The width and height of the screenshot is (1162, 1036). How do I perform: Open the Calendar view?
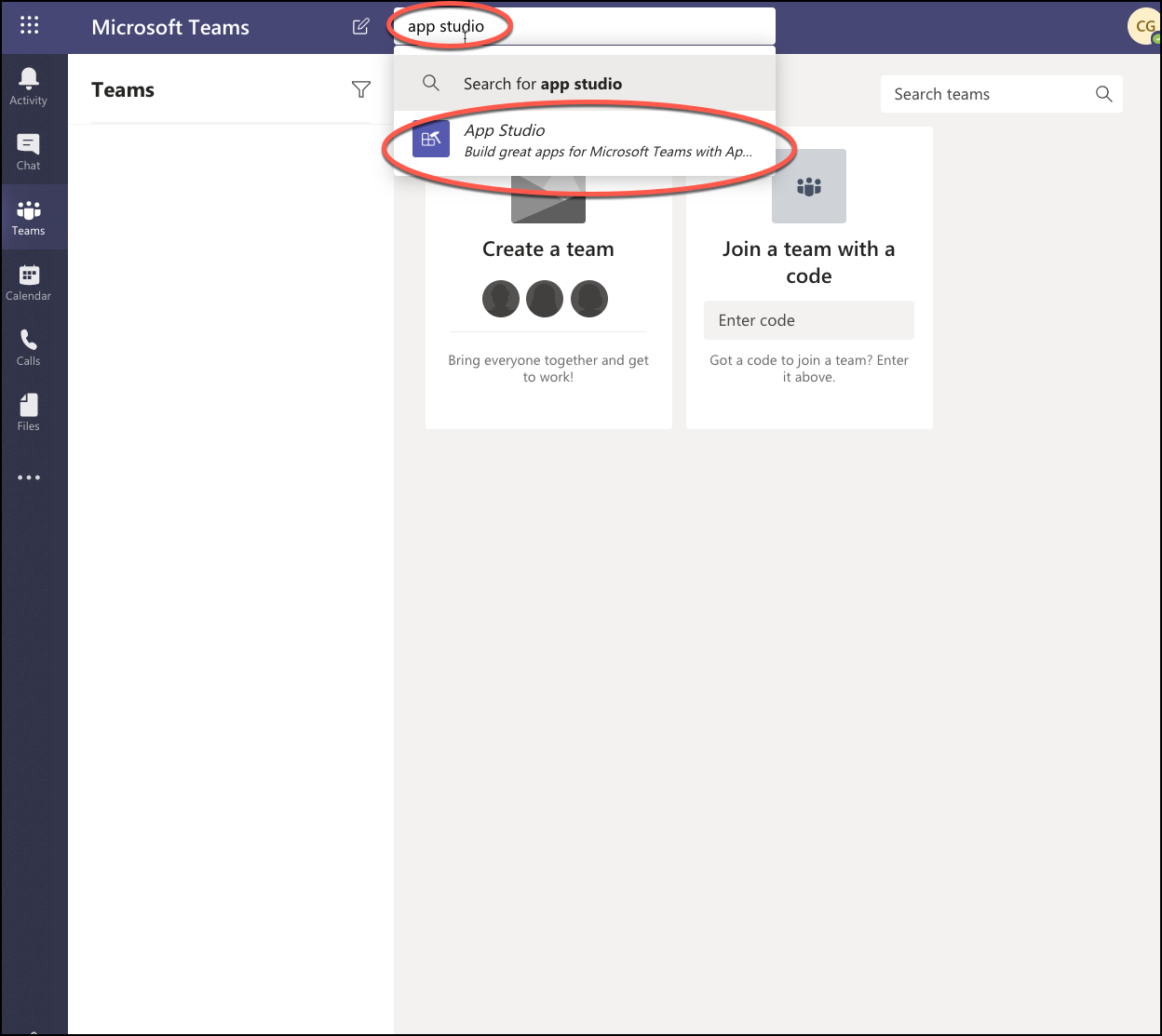tap(29, 282)
